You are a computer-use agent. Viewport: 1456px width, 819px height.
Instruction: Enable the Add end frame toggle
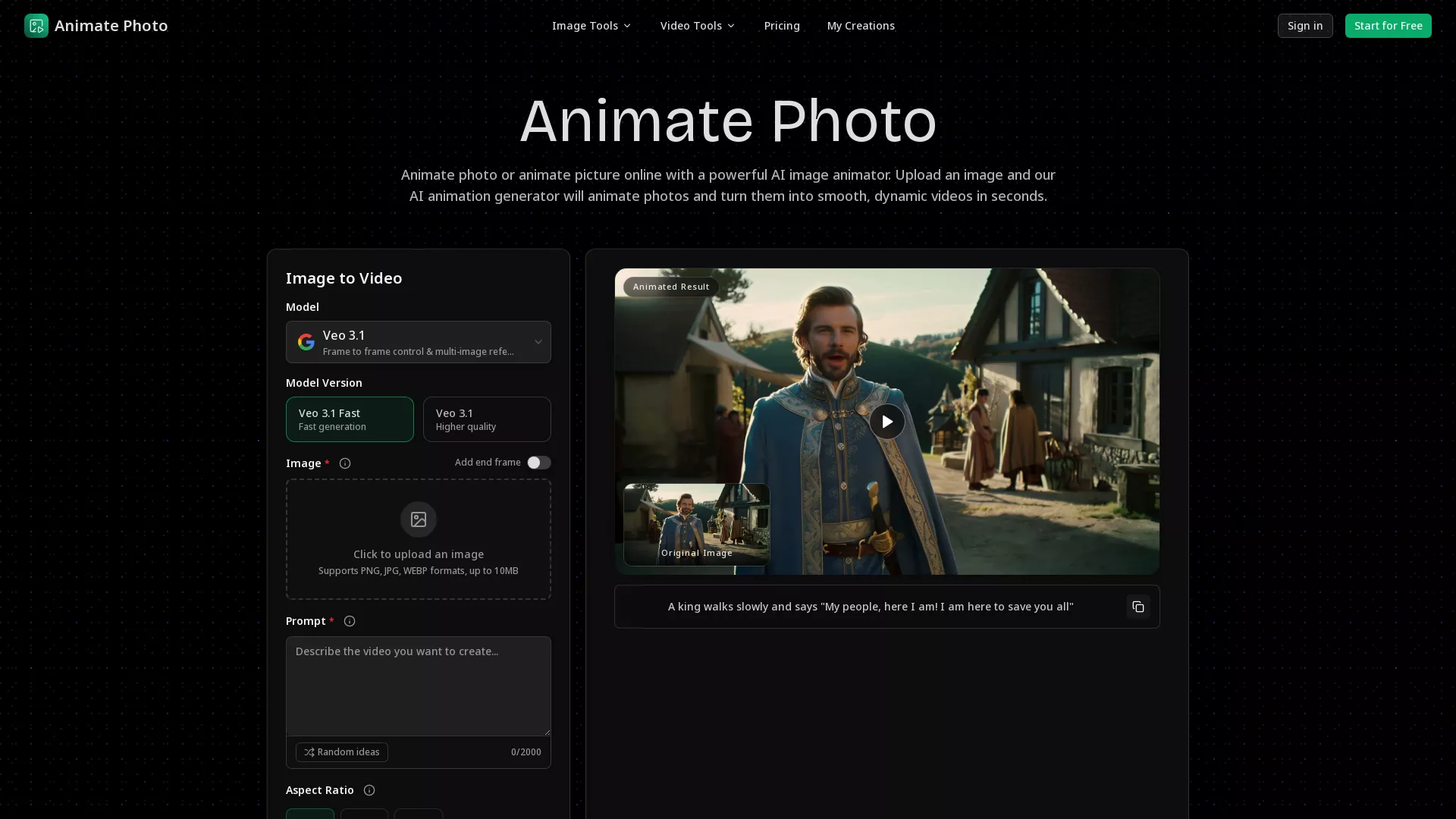click(x=538, y=462)
